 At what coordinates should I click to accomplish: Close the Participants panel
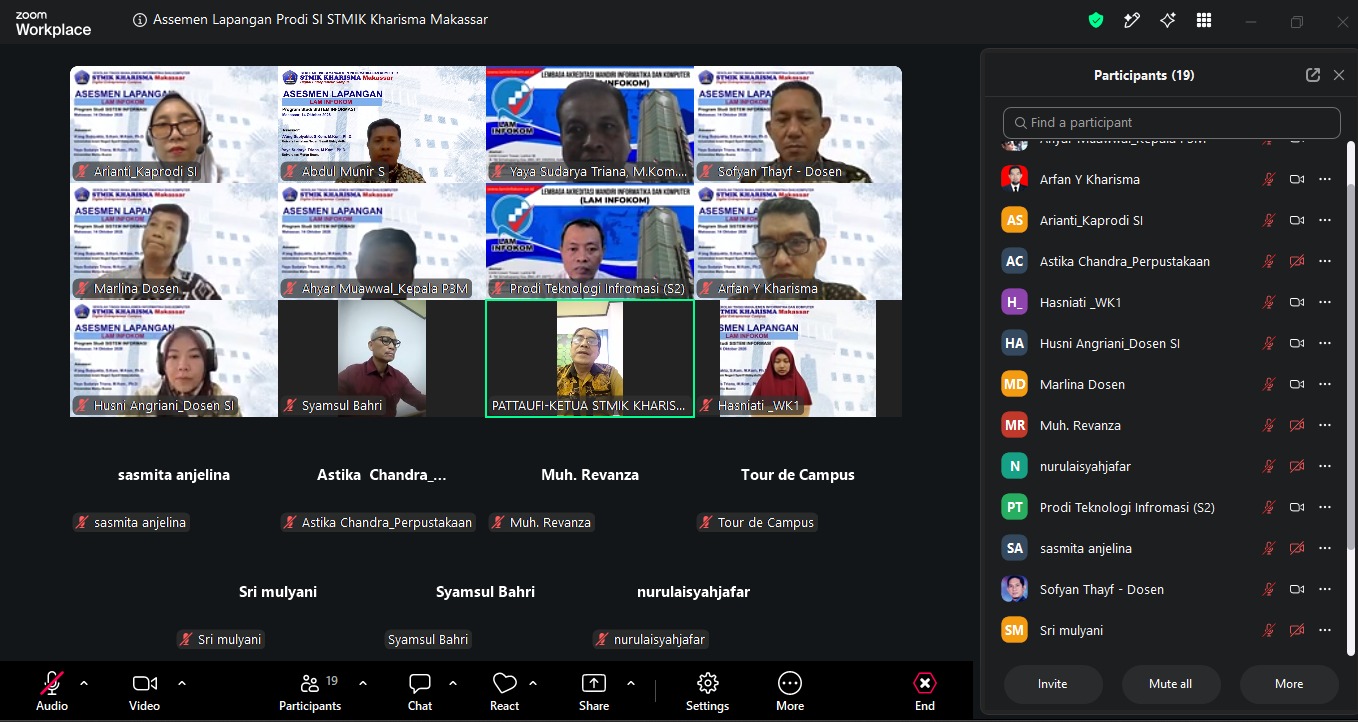(x=1339, y=75)
